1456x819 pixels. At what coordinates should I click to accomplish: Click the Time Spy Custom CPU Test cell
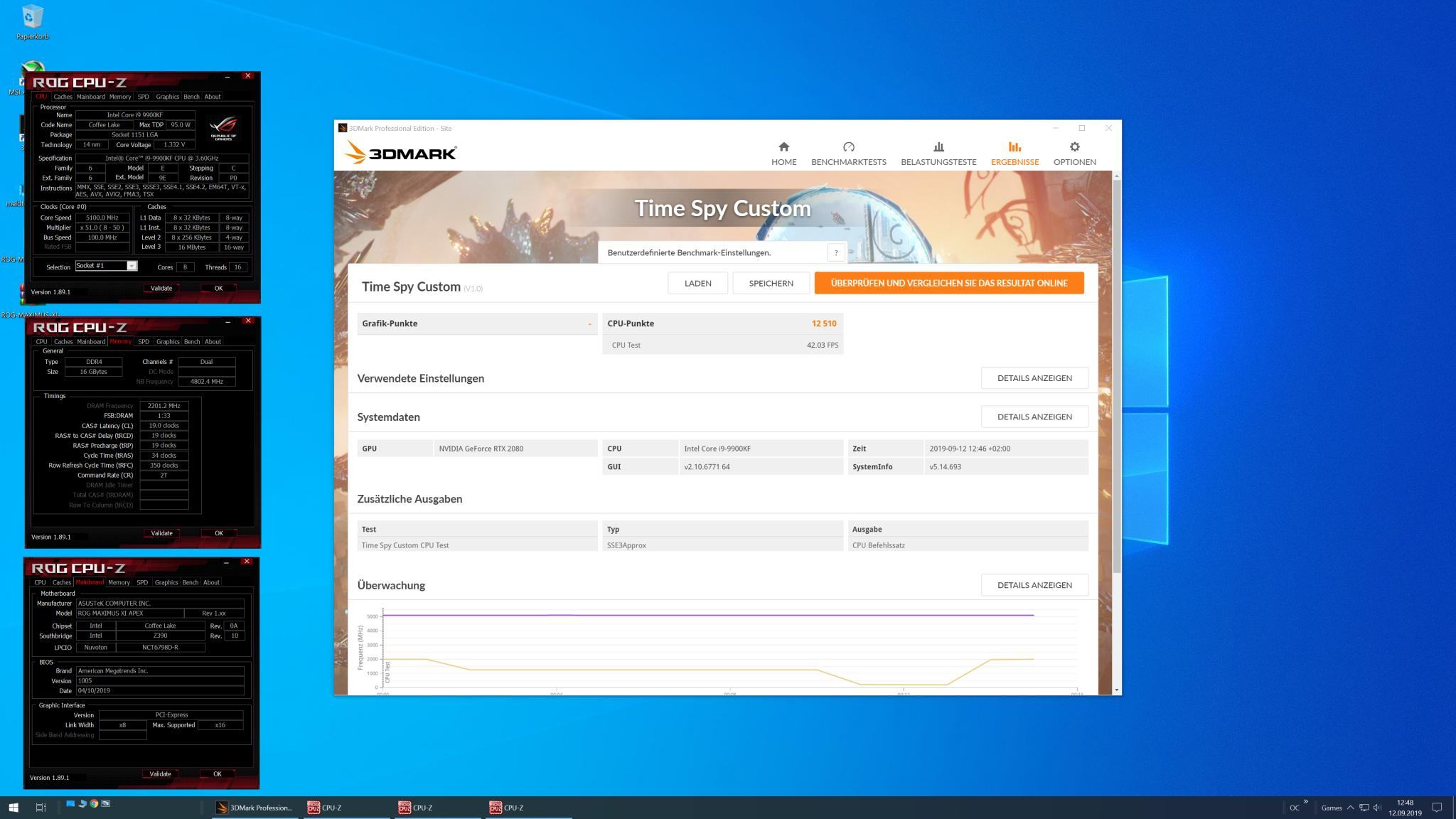pos(477,545)
